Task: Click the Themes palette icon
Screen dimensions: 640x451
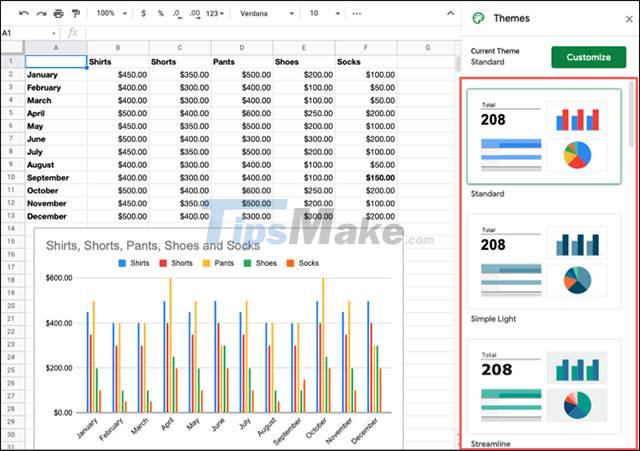Action: pos(478,18)
